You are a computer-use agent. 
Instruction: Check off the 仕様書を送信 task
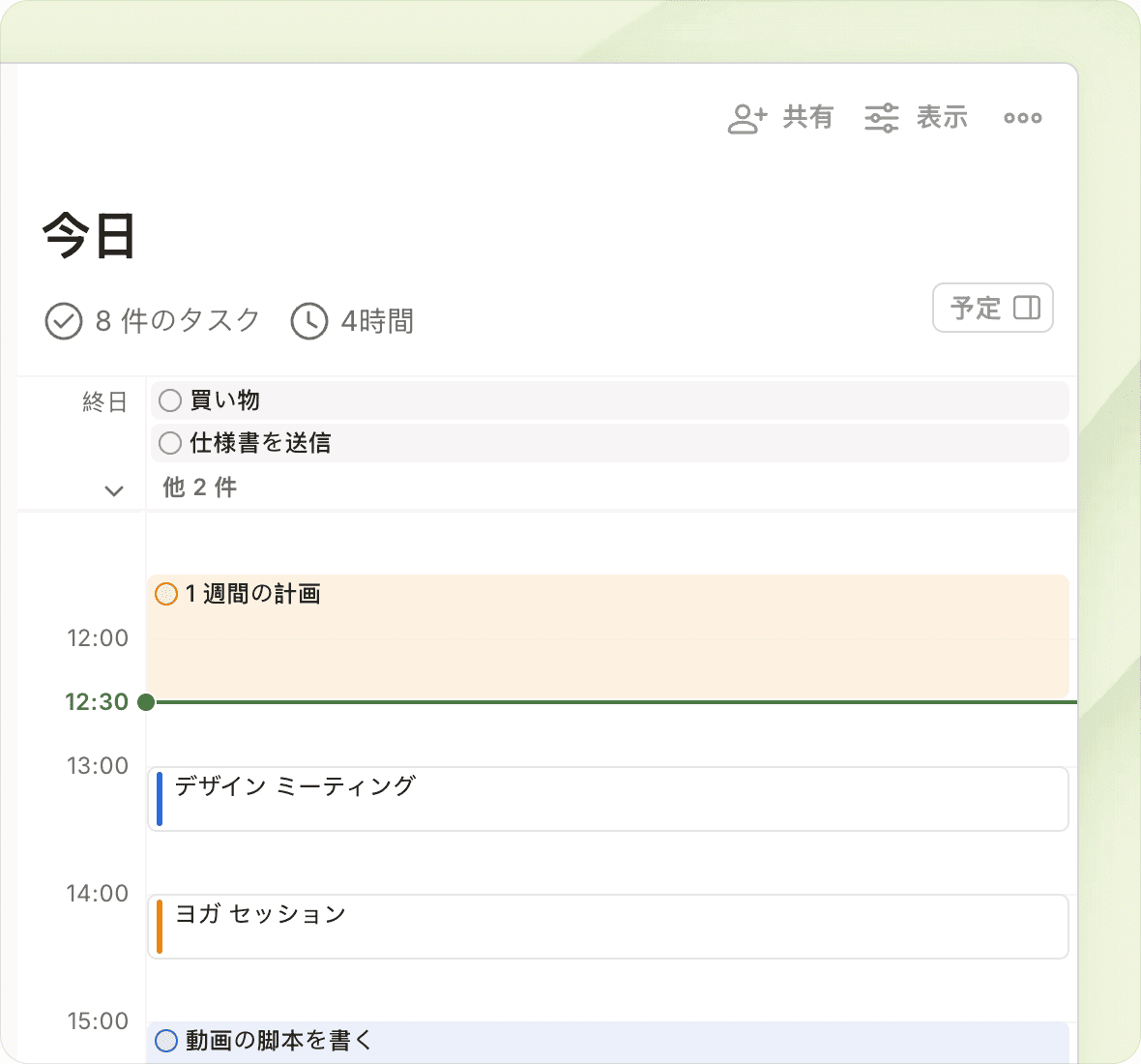[x=170, y=443]
